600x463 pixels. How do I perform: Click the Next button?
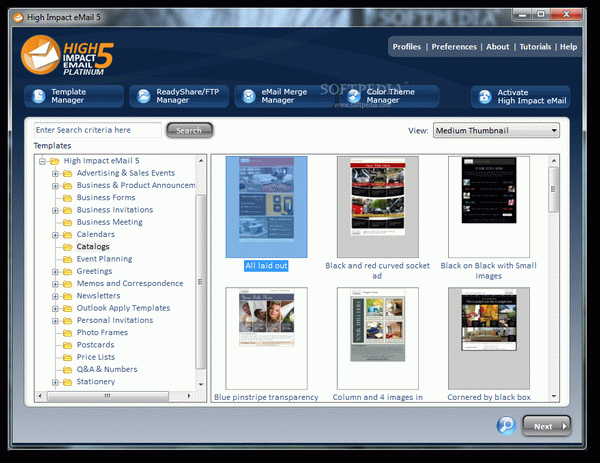pos(546,426)
